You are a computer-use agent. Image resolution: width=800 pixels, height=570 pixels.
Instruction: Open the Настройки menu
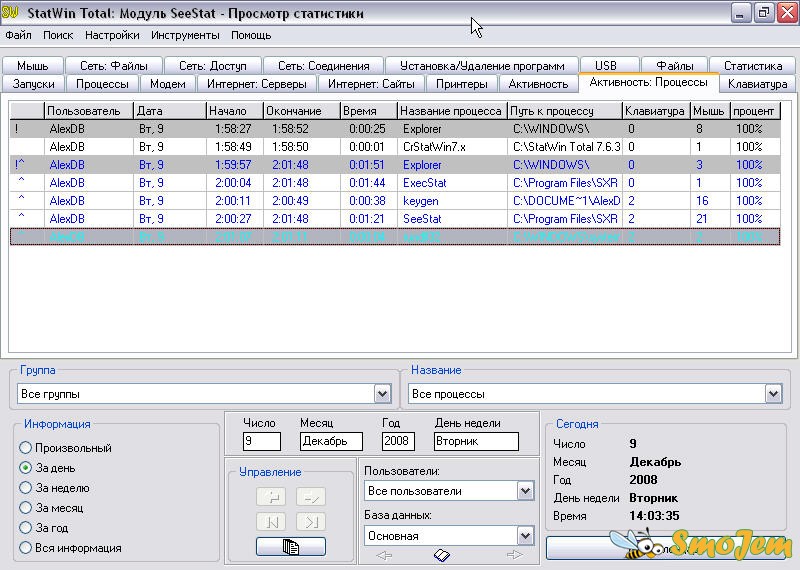coord(112,35)
